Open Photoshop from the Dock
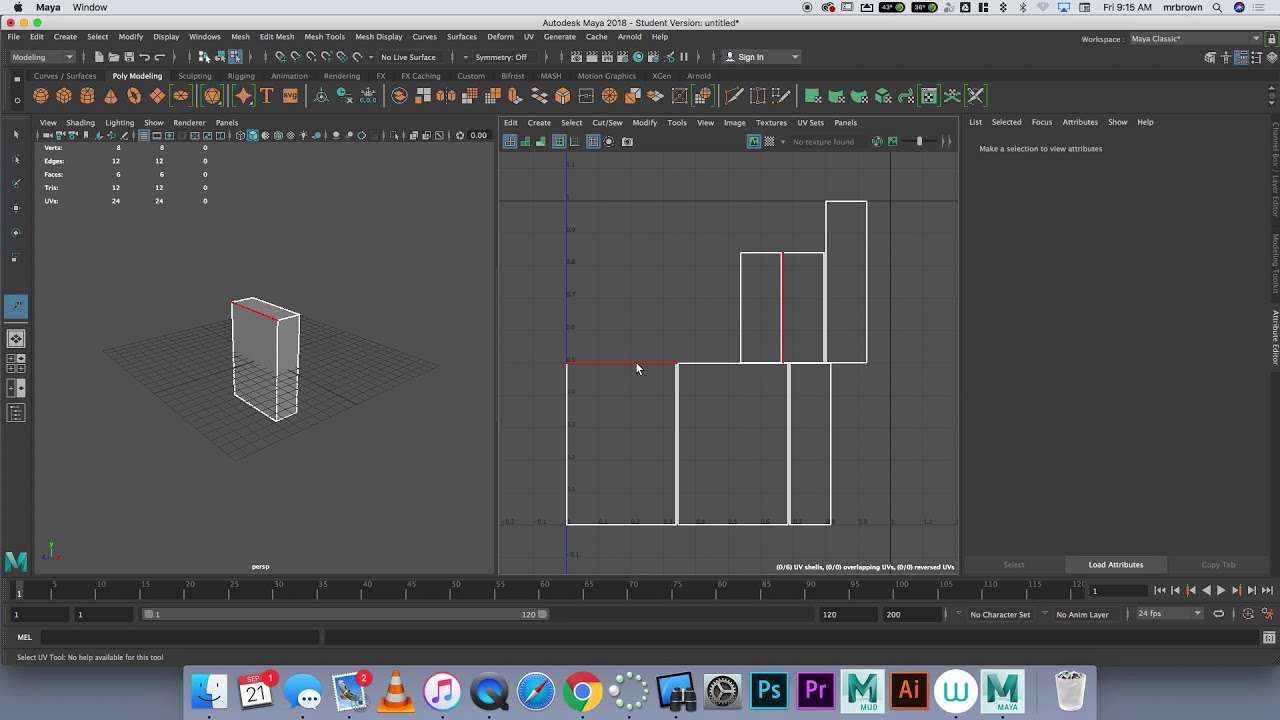The image size is (1280, 720). [769, 691]
